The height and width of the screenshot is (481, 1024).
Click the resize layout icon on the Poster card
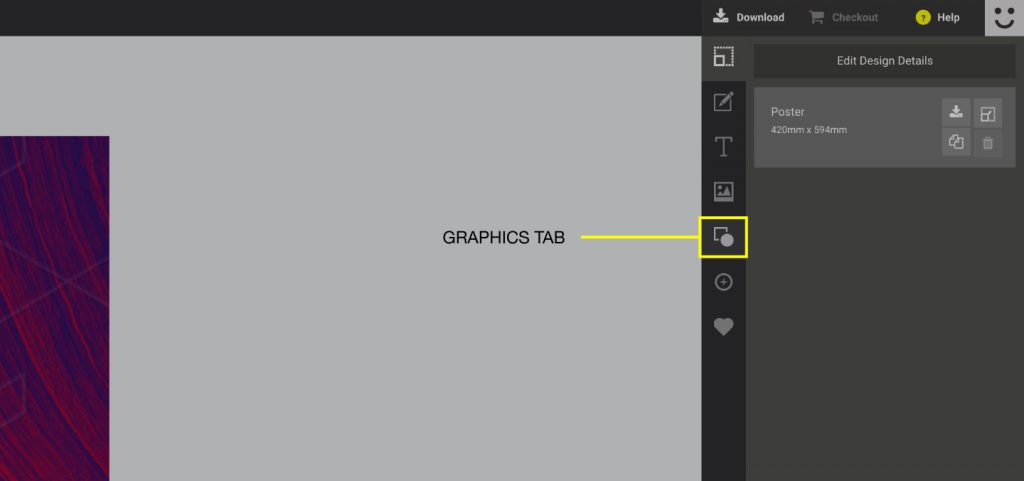987,113
